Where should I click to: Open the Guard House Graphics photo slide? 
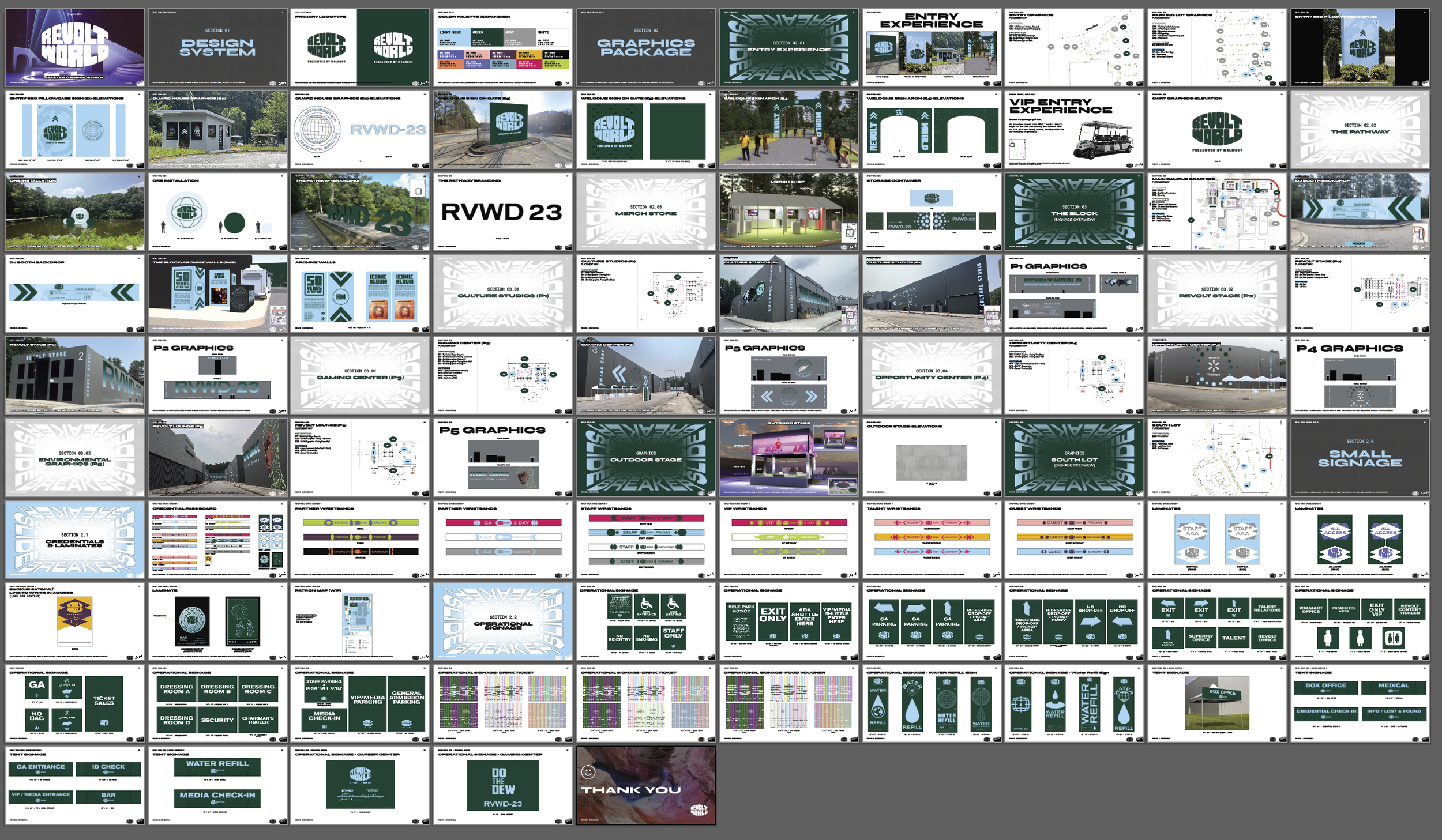[x=217, y=130]
